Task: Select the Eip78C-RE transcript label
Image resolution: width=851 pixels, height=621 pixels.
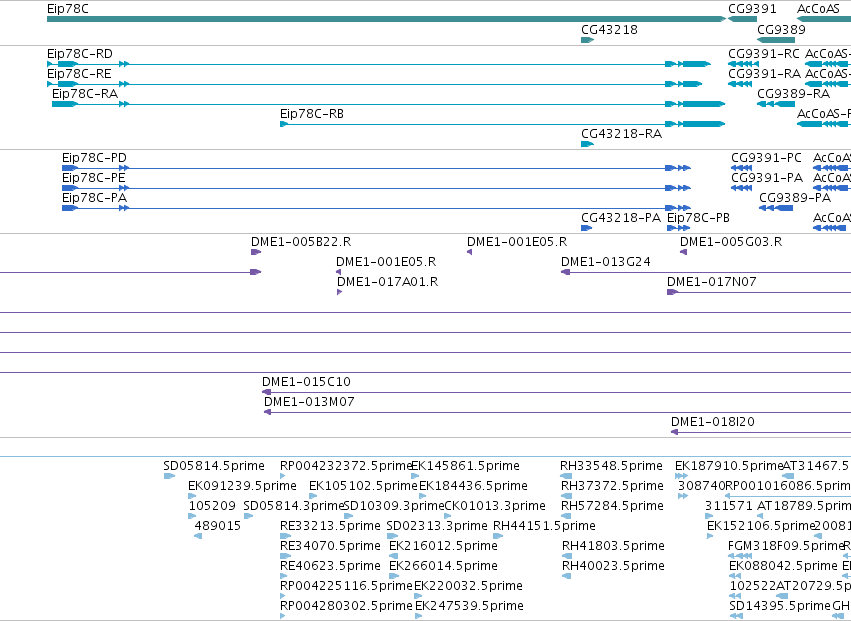Action: (79, 74)
